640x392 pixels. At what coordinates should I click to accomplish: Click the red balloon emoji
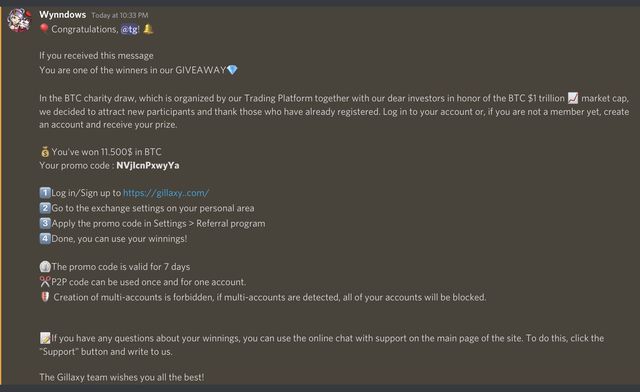[x=44, y=29]
